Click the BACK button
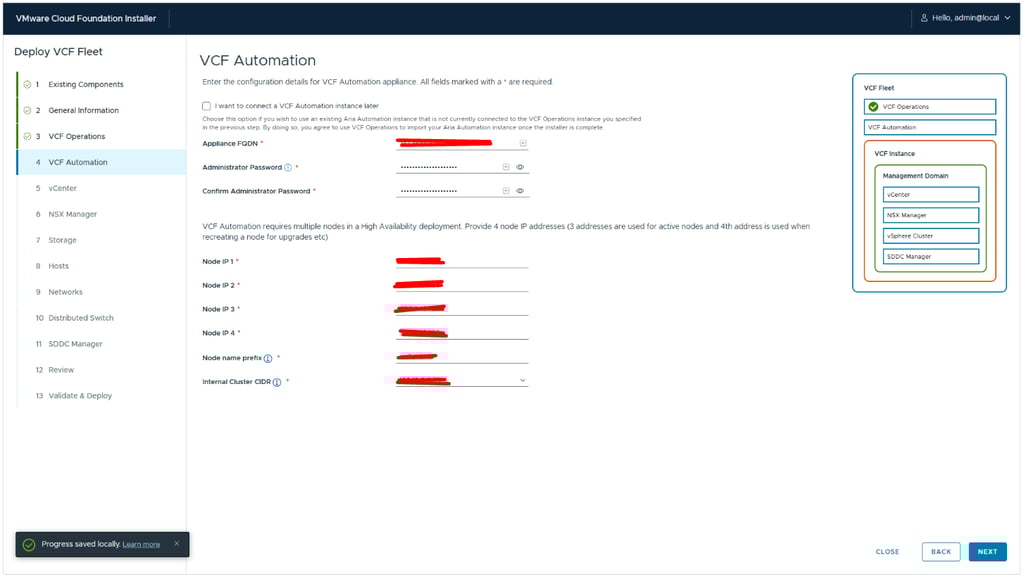The height and width of the screenshot is (579, 1024). pyautogui.click(x=941, y=552)
